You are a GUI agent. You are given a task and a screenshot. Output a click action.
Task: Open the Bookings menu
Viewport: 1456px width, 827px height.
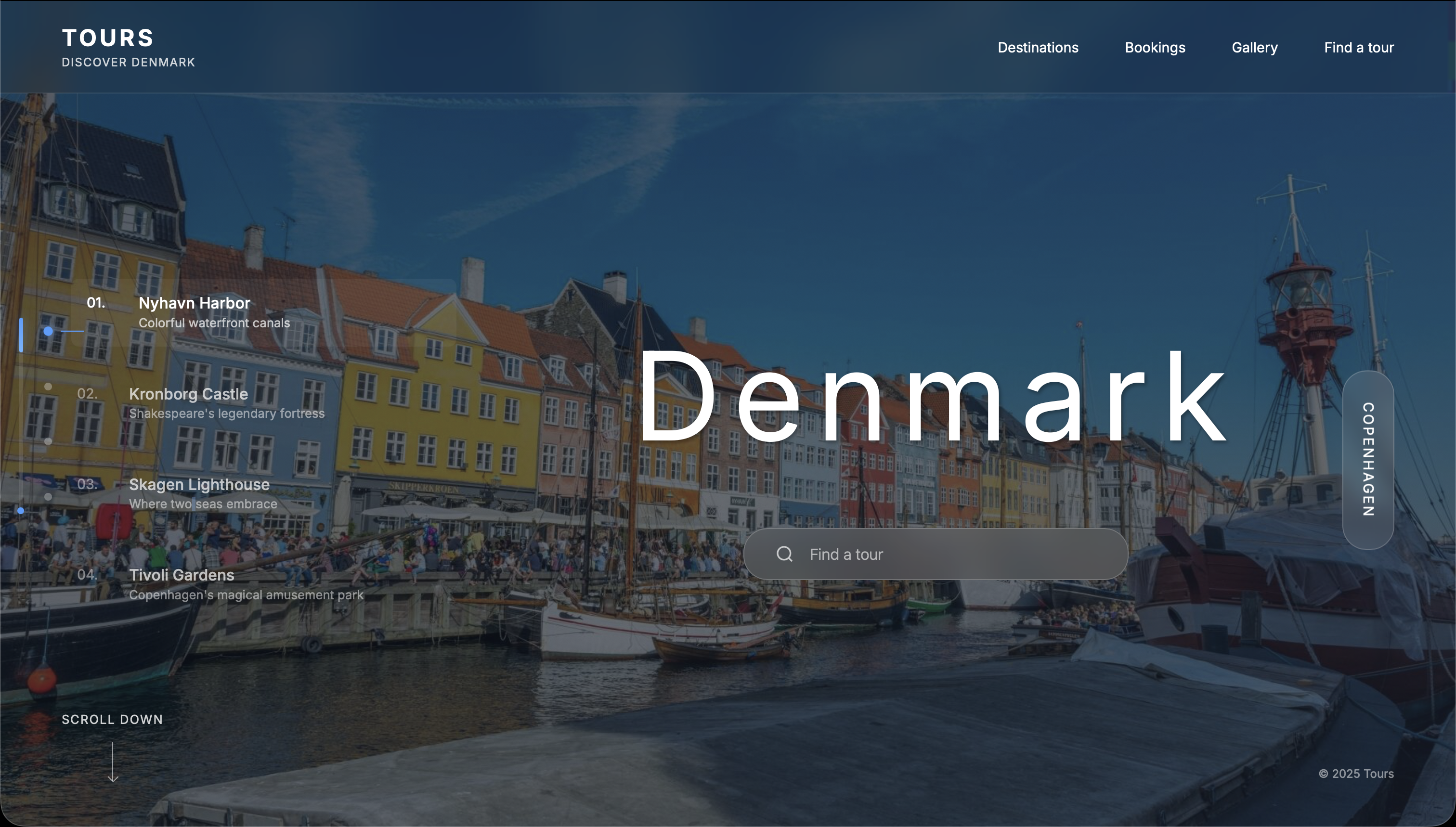pos(1155,48)
